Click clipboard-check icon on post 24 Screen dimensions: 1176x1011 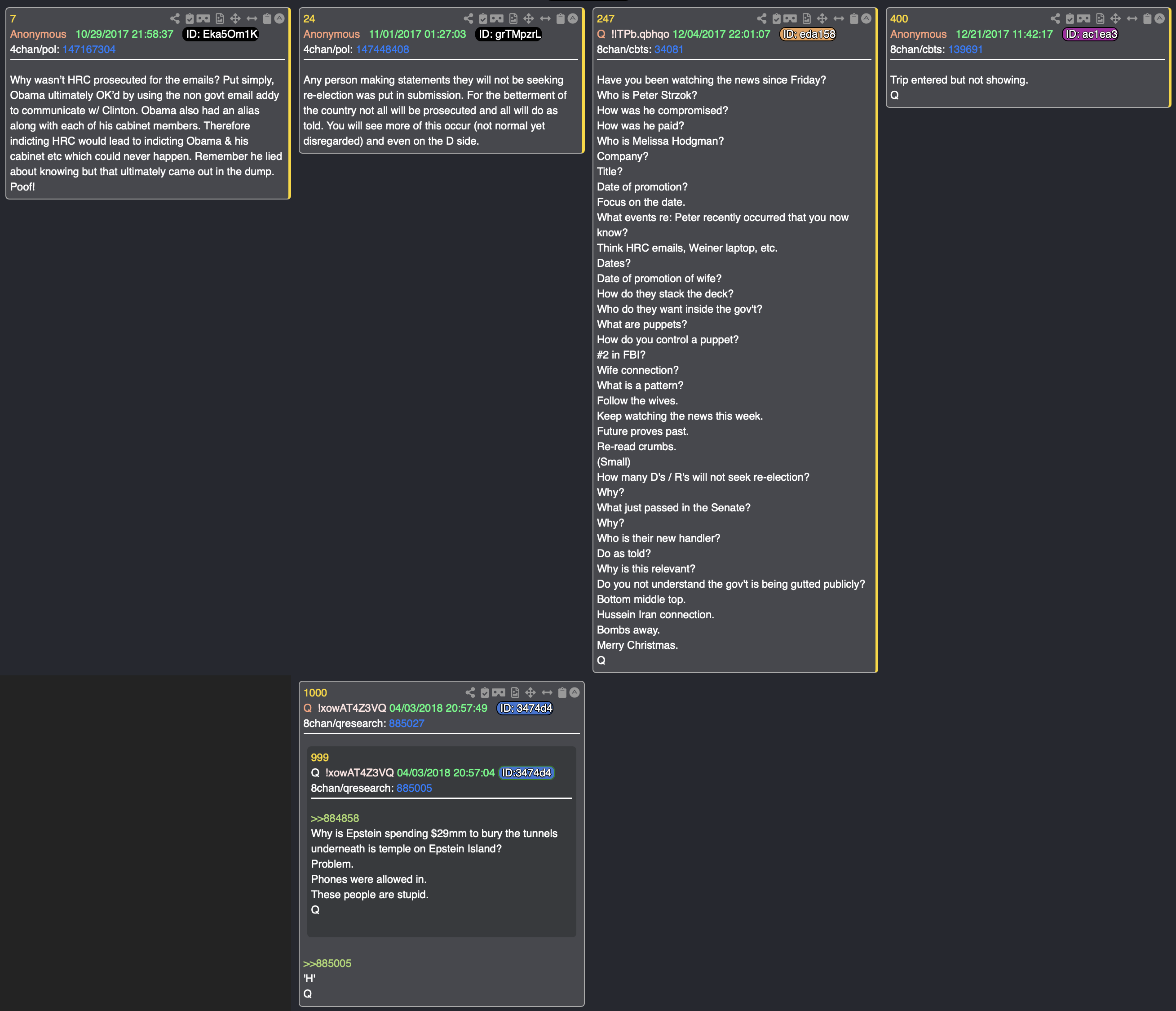tap(483, 19)
